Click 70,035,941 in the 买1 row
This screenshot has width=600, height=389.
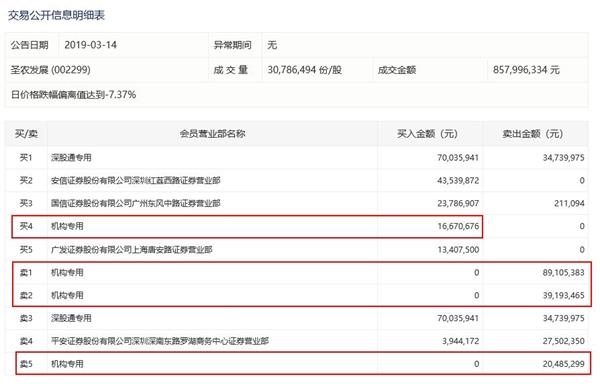pyautogui.click(x=458, y=158)
